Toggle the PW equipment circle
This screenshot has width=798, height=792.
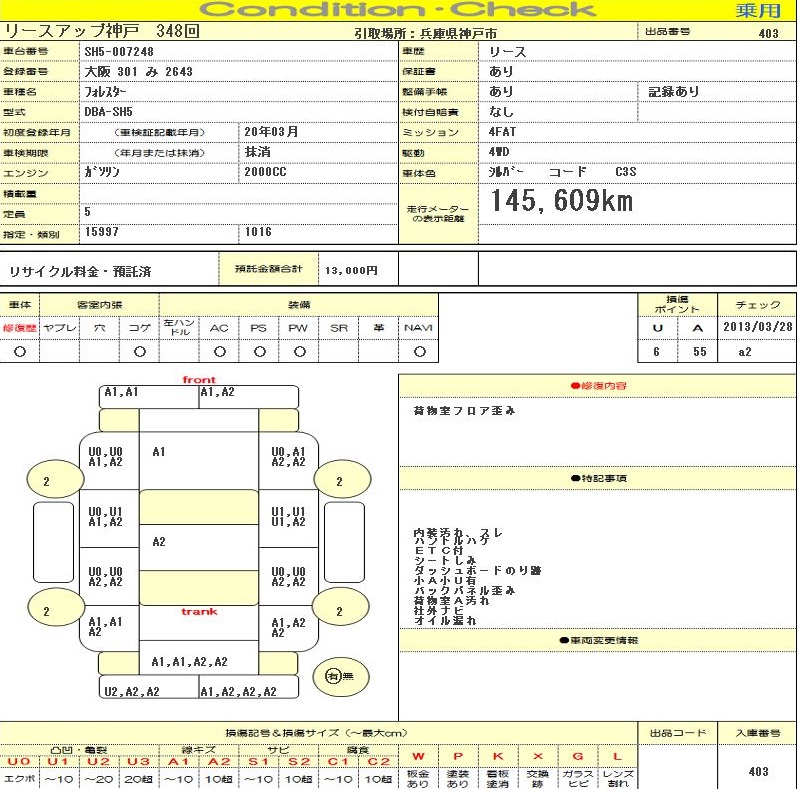pos(299,352)
